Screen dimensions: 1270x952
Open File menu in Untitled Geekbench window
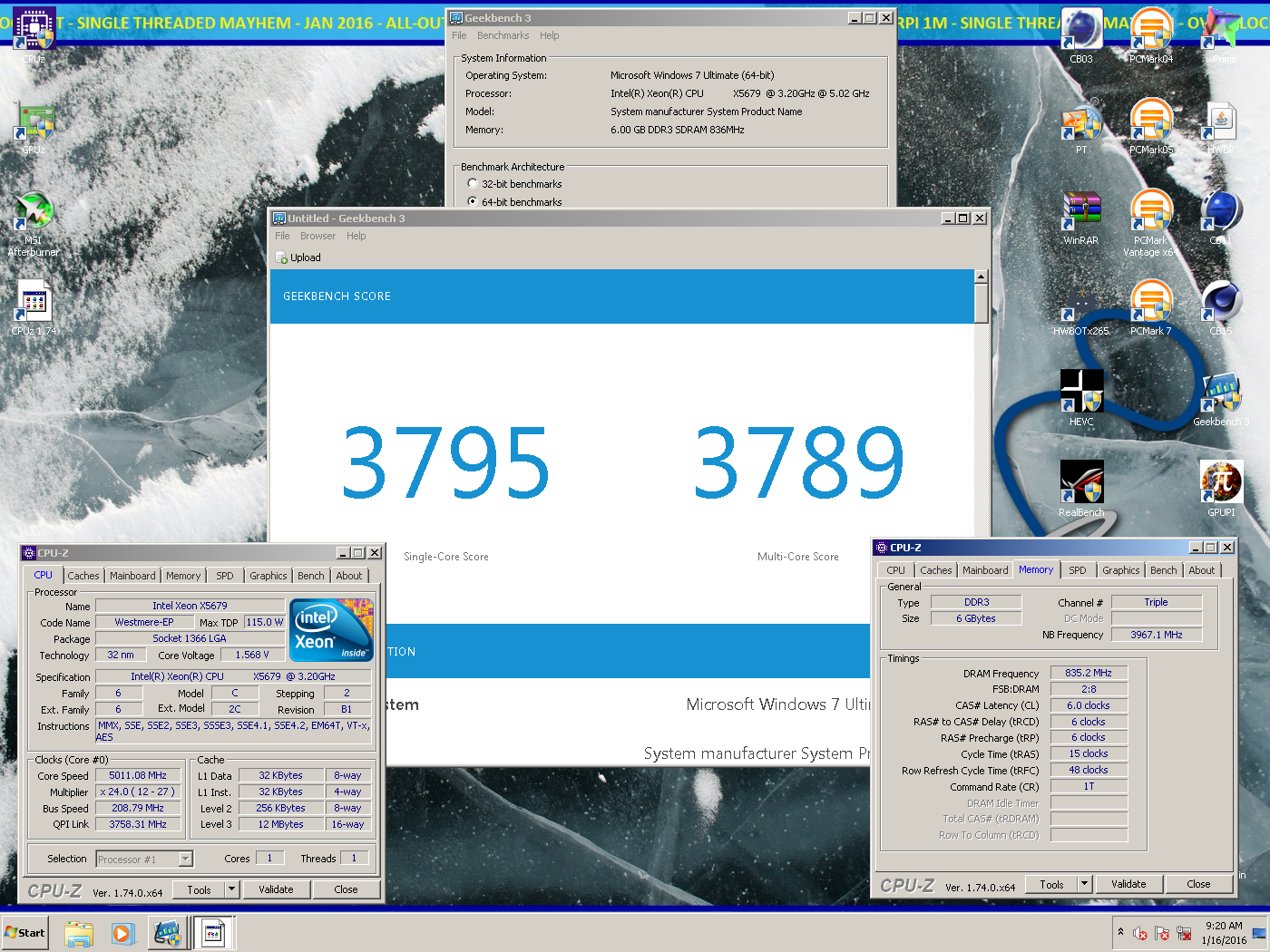pyautogui.click(x=282, y=237)
